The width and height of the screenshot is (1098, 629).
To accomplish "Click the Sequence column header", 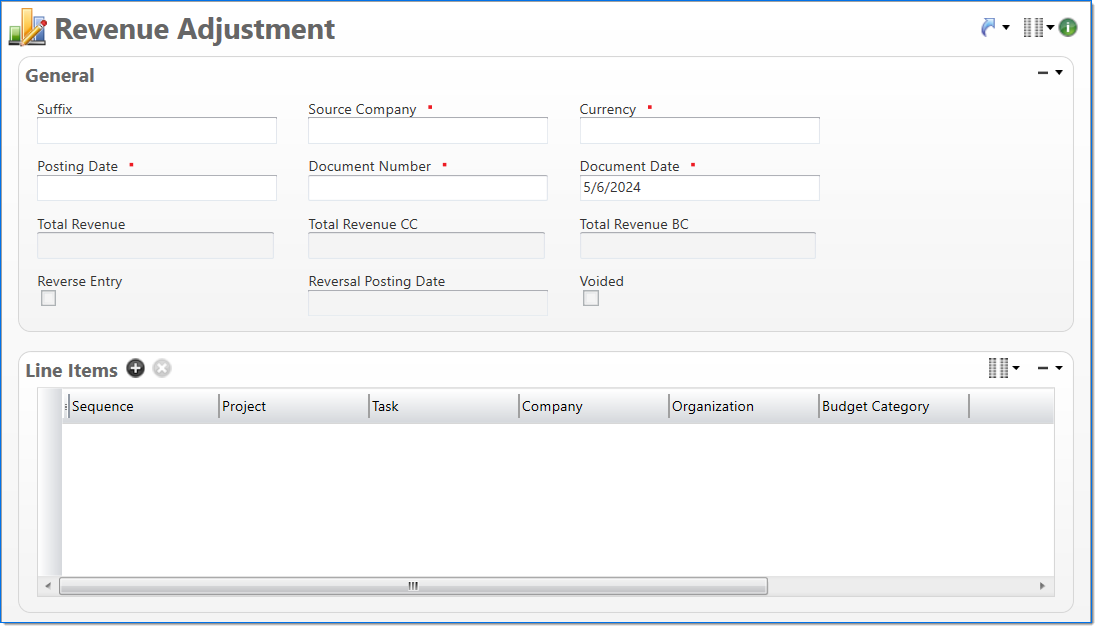I will pyautogui.click(x=140, y=407).
